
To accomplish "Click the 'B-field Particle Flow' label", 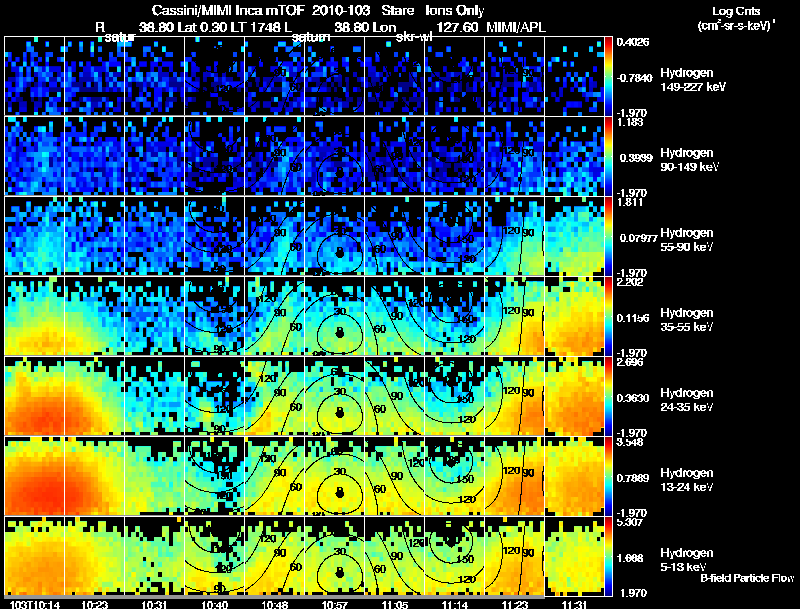I will (x=747, y=578).
